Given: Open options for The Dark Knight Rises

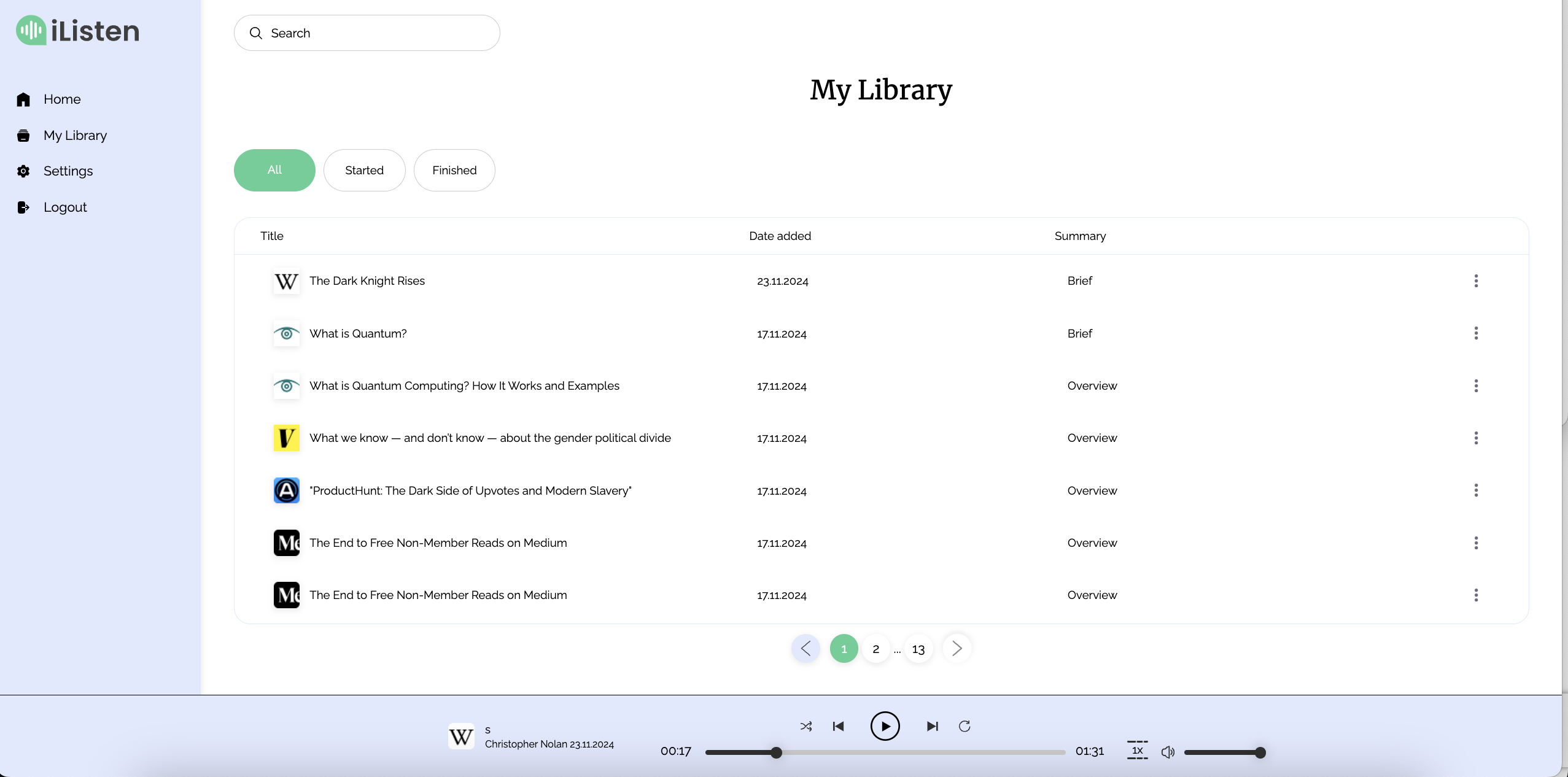Looking at the screenshot, I should pyautogui.click(x=1476, y=281).
